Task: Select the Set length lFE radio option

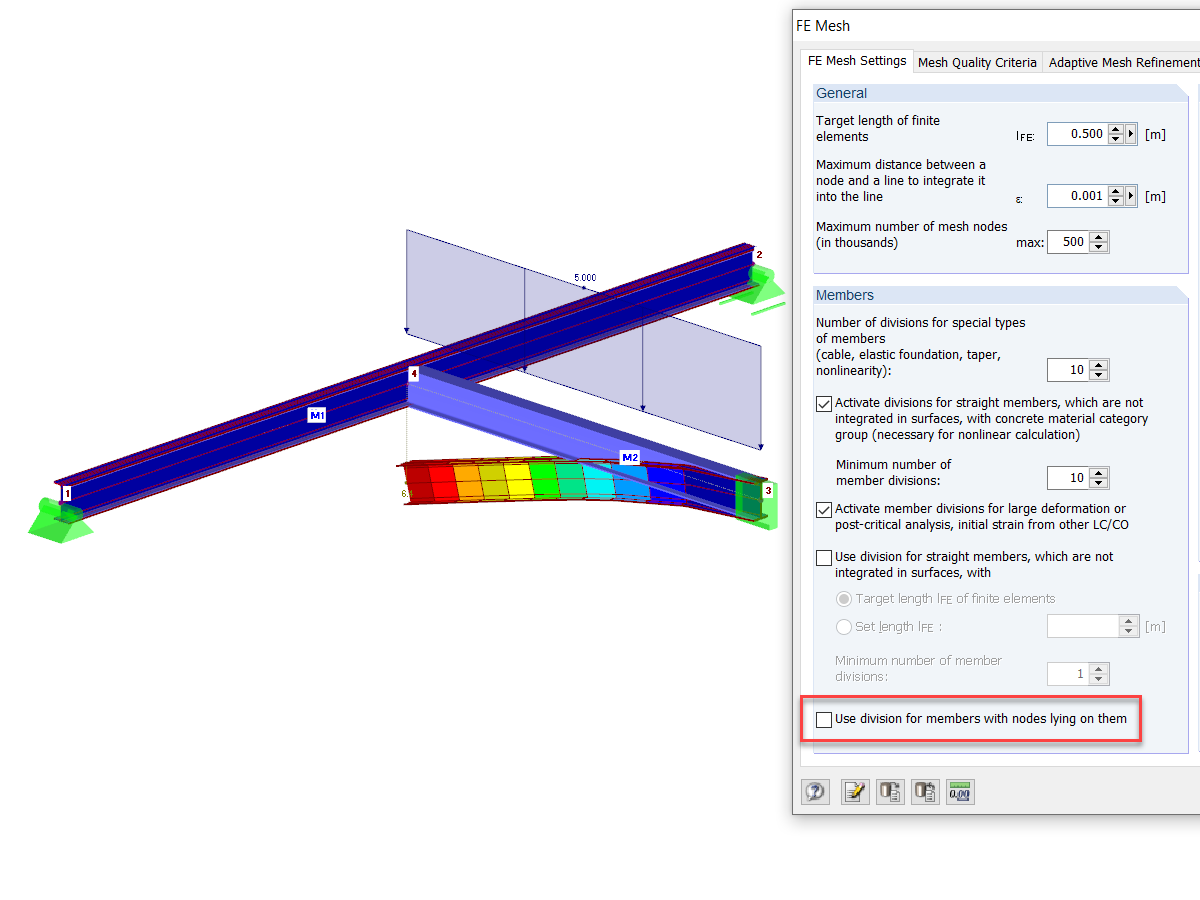Action: 843,627
